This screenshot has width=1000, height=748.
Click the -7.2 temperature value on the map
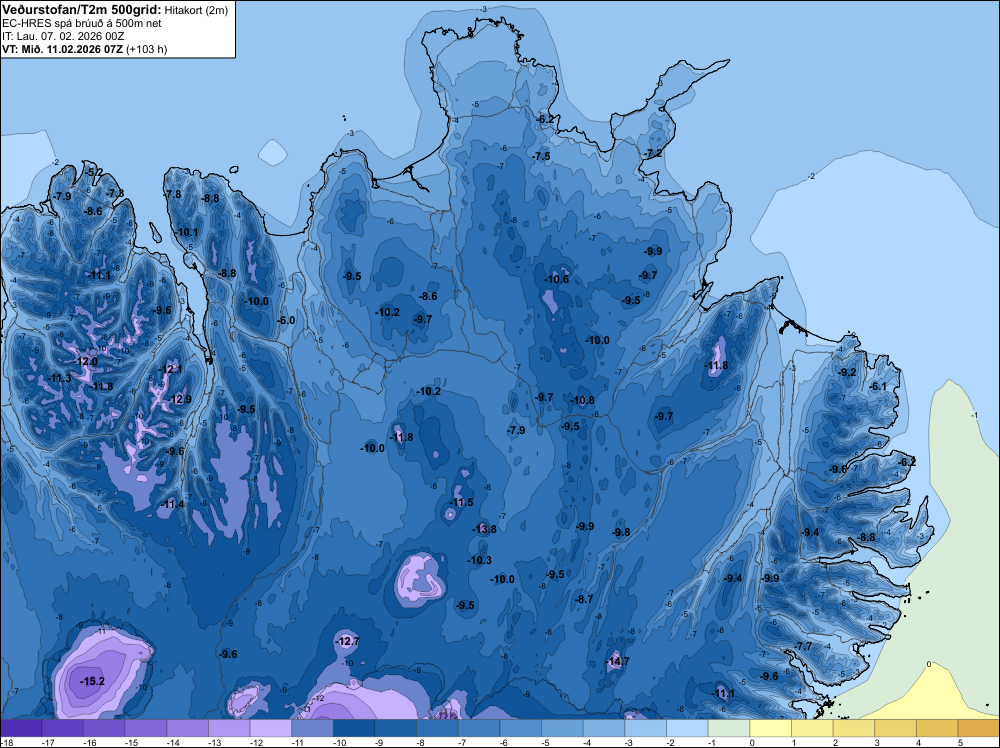coord(653,154)
